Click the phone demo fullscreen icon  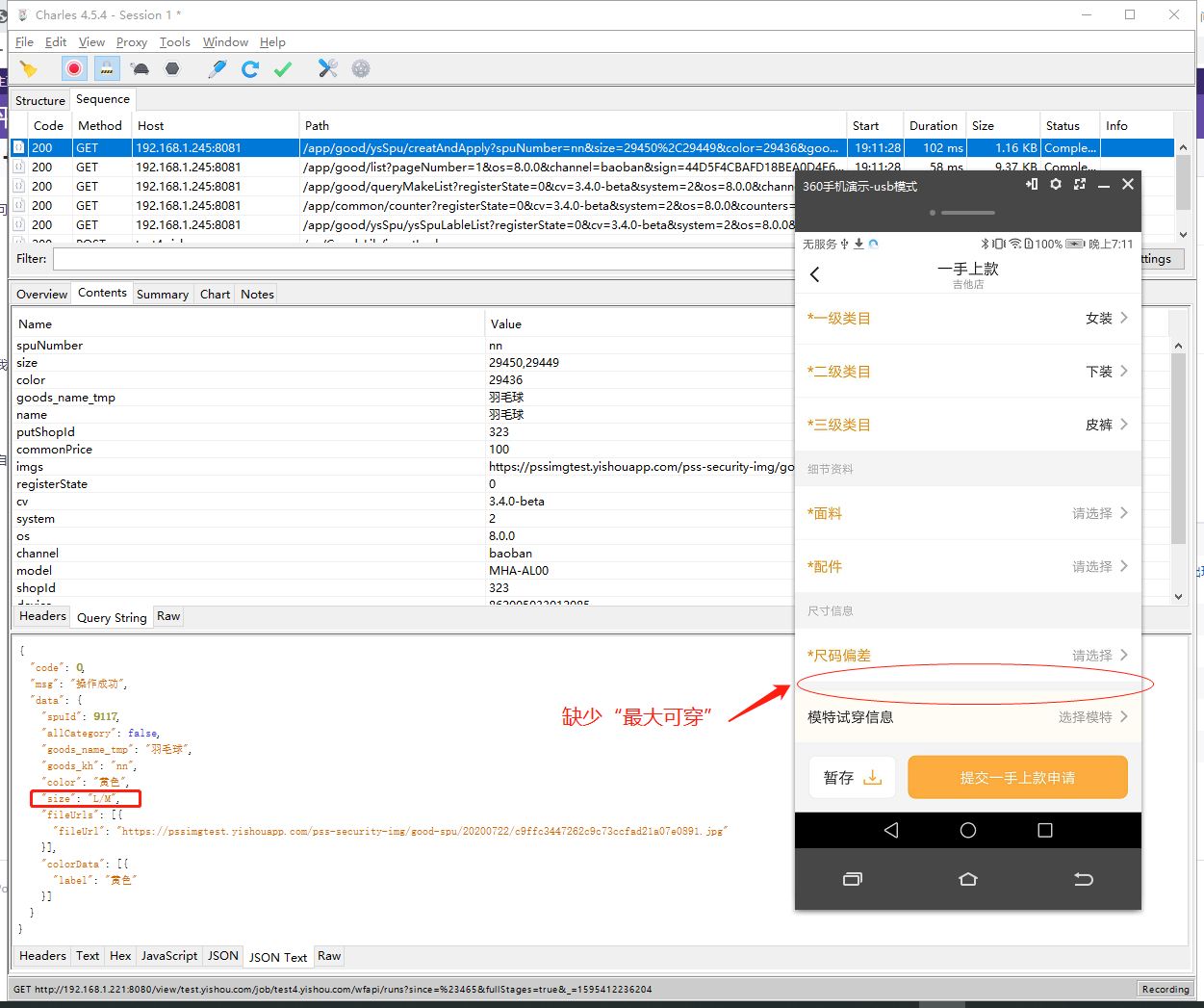(x=1080, y=184)
